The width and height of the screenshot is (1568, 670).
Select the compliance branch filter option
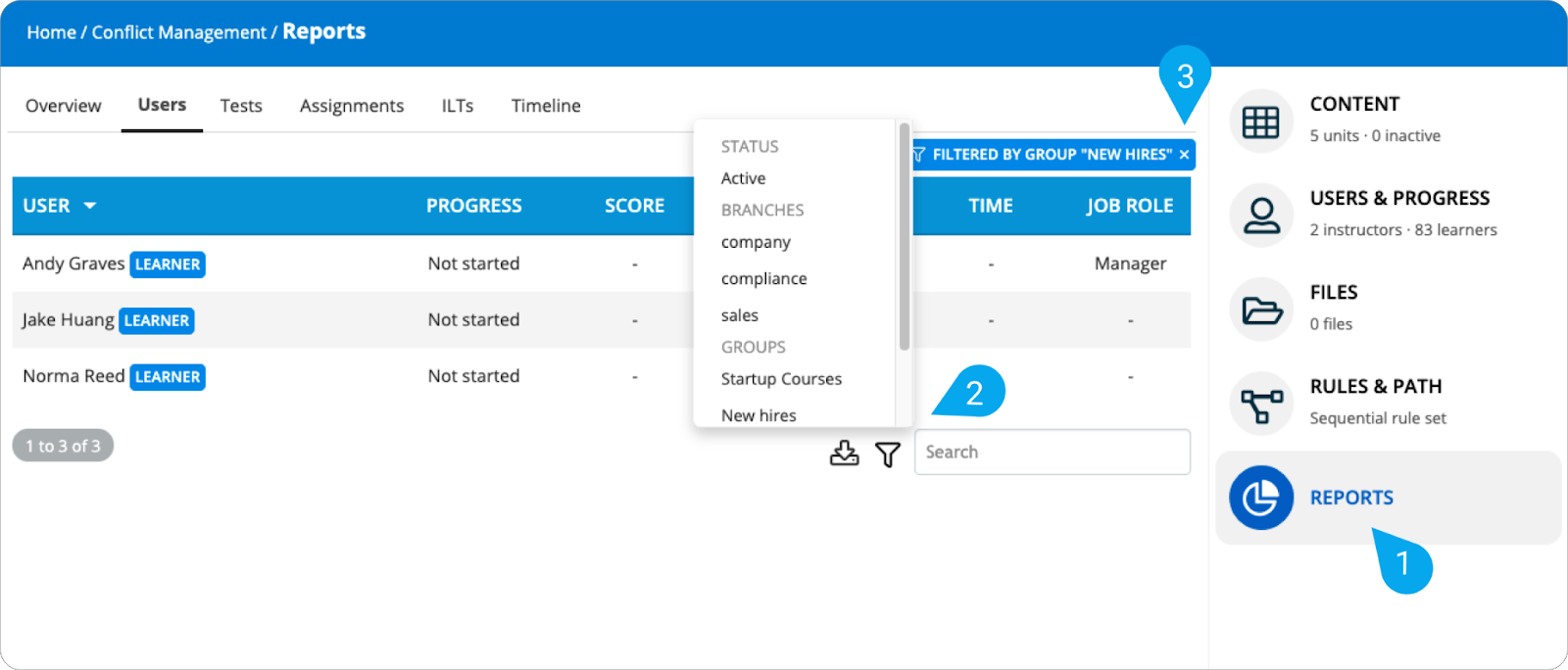pos(763,278)
